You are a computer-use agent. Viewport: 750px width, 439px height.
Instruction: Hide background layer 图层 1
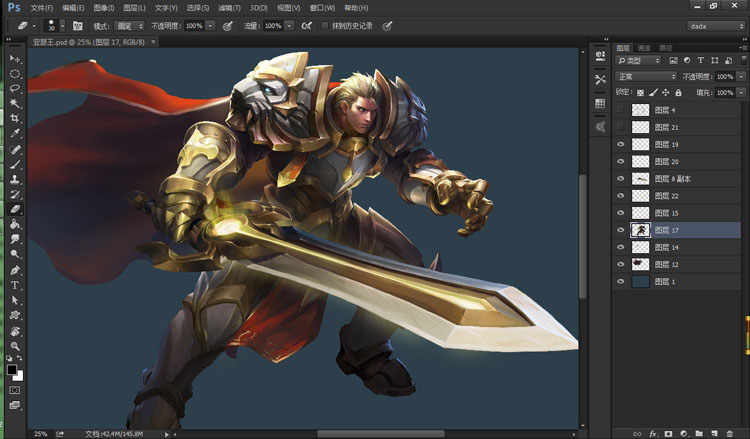[620, 282]
